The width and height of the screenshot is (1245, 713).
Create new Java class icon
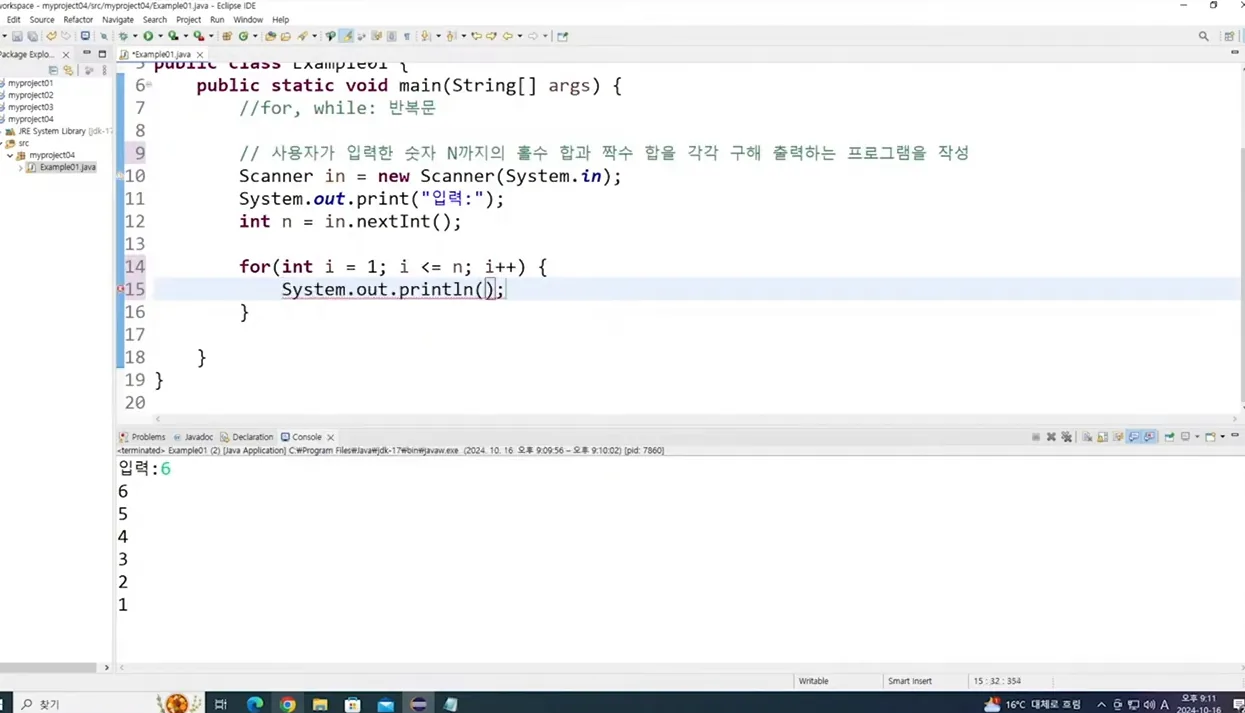(x=242, y=36)
